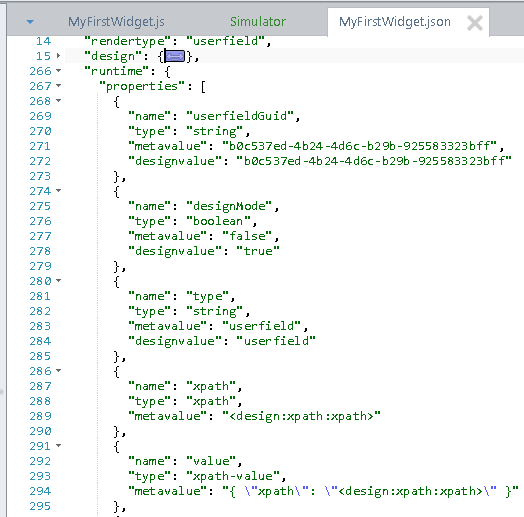Viewport: 524px width, 517px height.
Task: Expand the folded design block at line 15
Action: pos(58,55)
